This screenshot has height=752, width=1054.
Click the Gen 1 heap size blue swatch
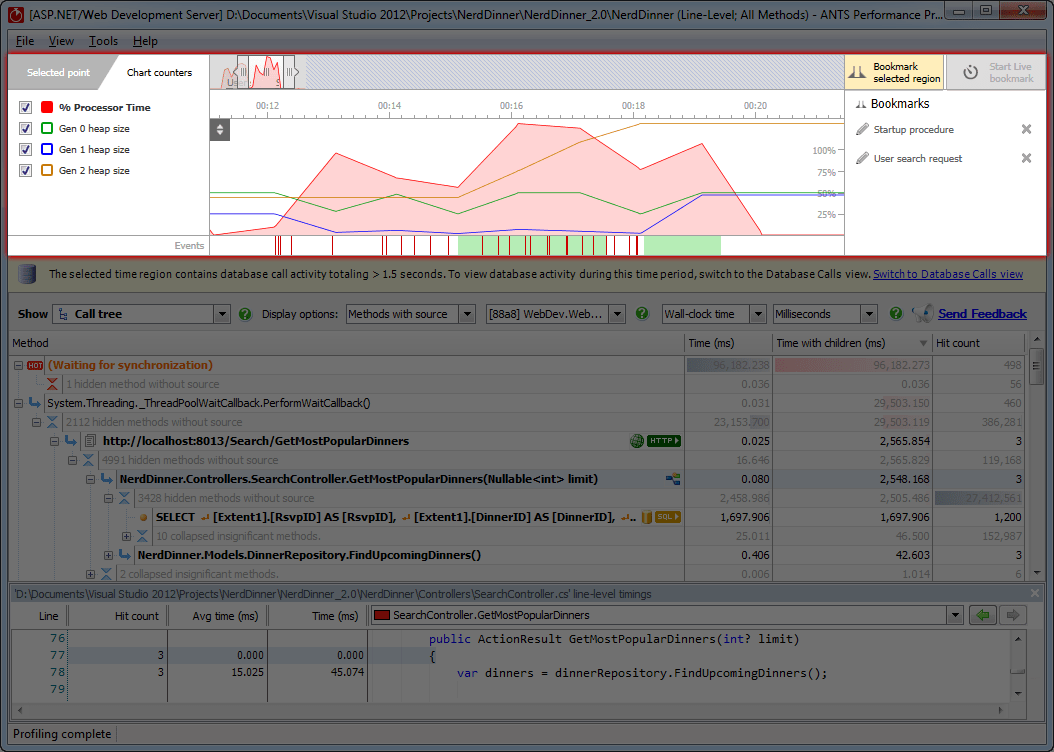[x=47, y=149]
